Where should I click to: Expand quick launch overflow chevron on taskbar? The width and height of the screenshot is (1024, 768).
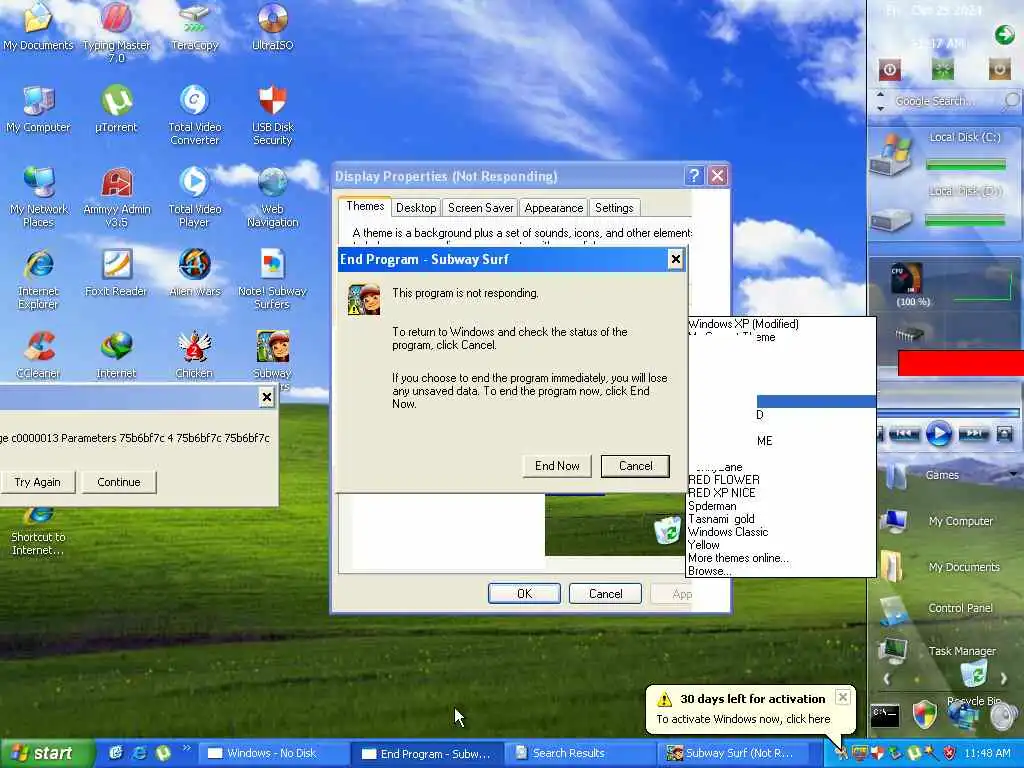(x=186, y=748)
